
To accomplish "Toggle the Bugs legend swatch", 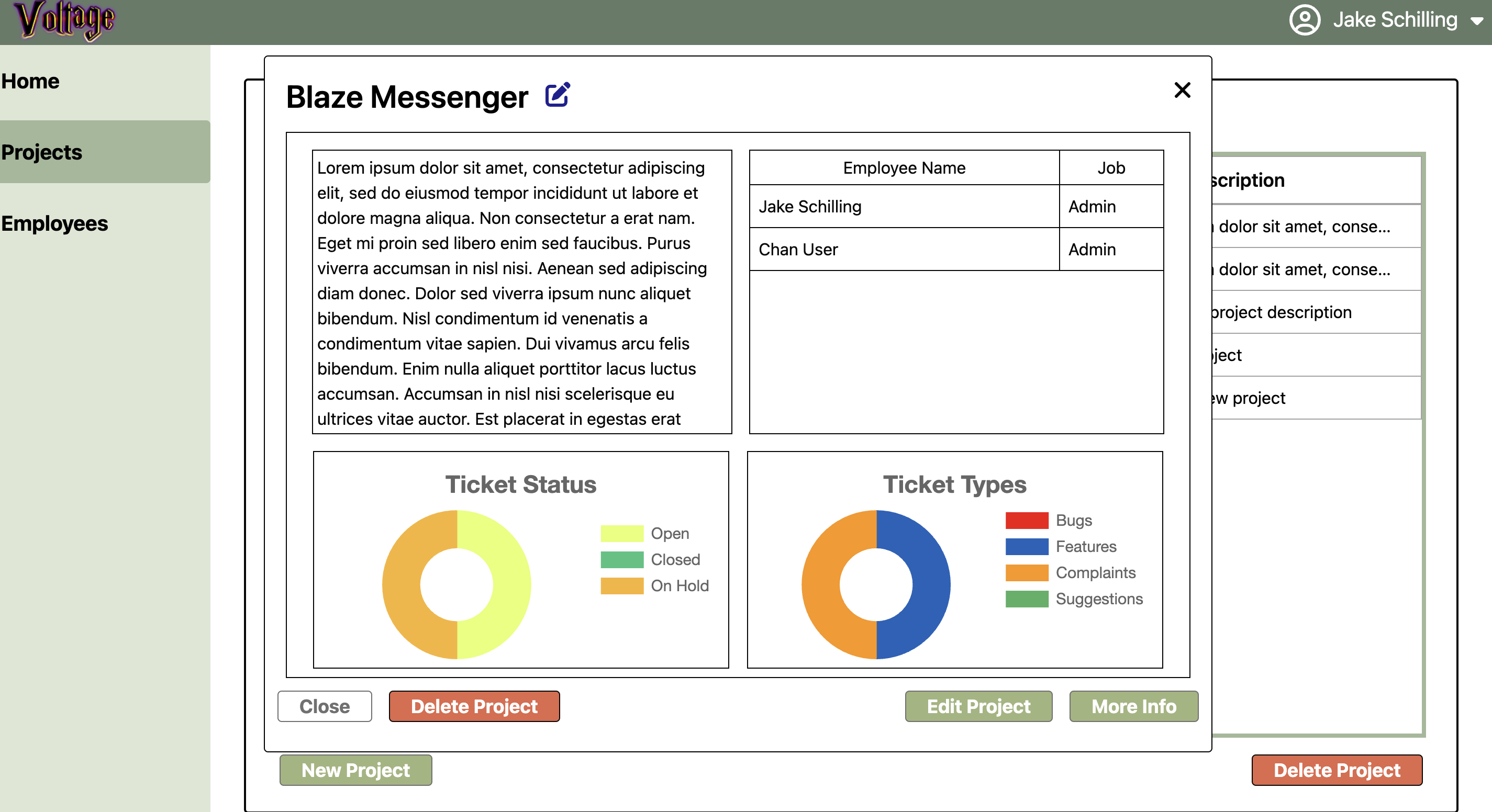I will click(x=1026, y=520).
